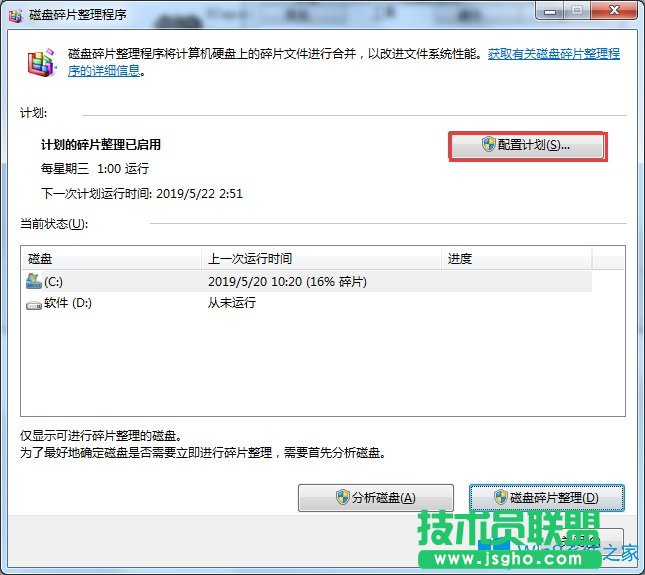Click the 软件 (D:) disk icon

[x=34, y=305]
